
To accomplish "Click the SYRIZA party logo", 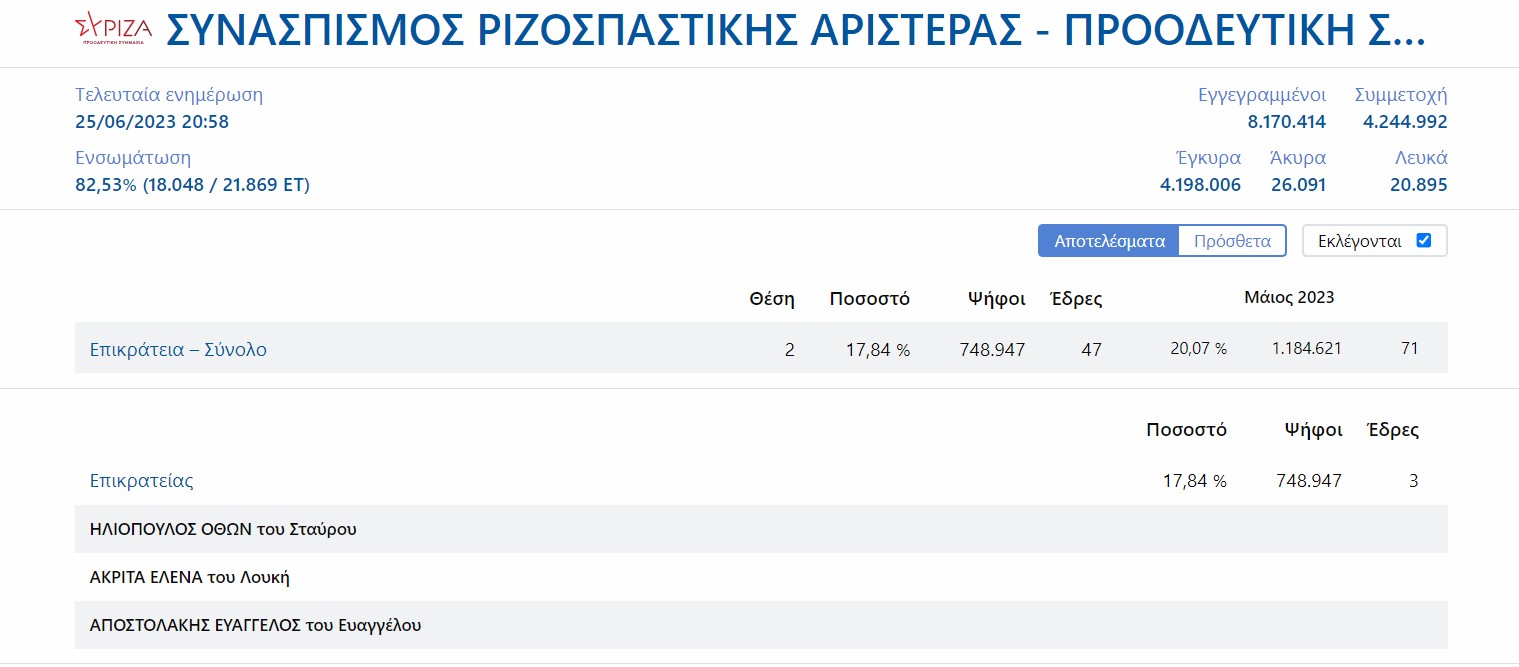I will 113,32.
